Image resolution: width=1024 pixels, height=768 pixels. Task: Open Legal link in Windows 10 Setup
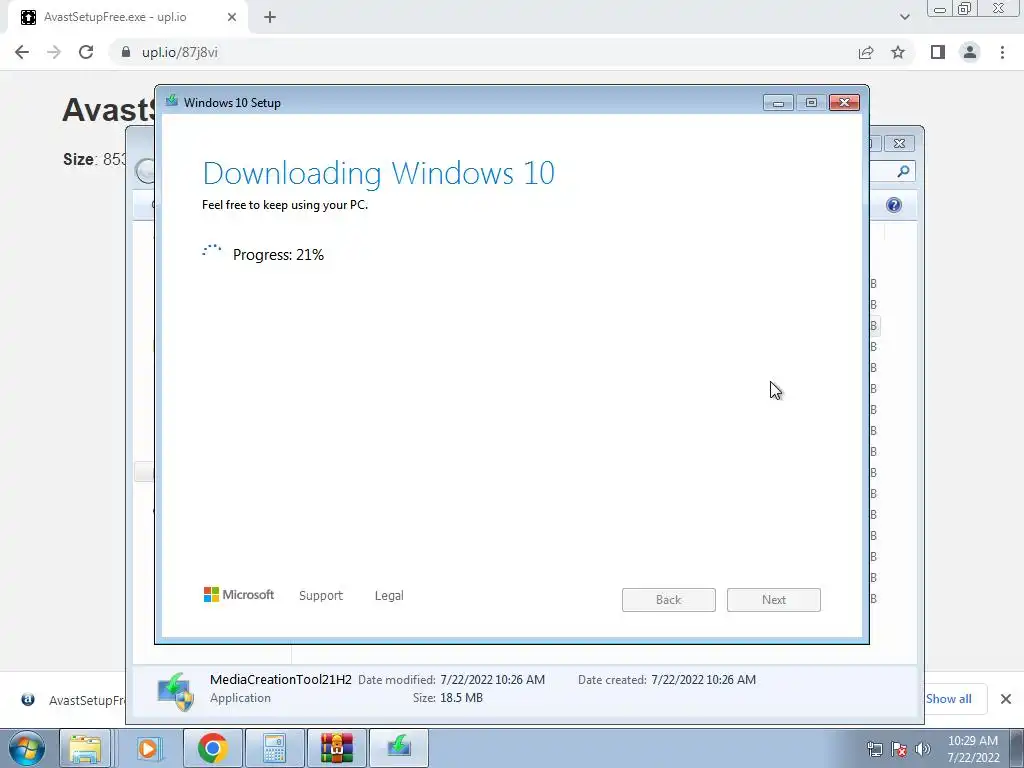coord(389,596)
